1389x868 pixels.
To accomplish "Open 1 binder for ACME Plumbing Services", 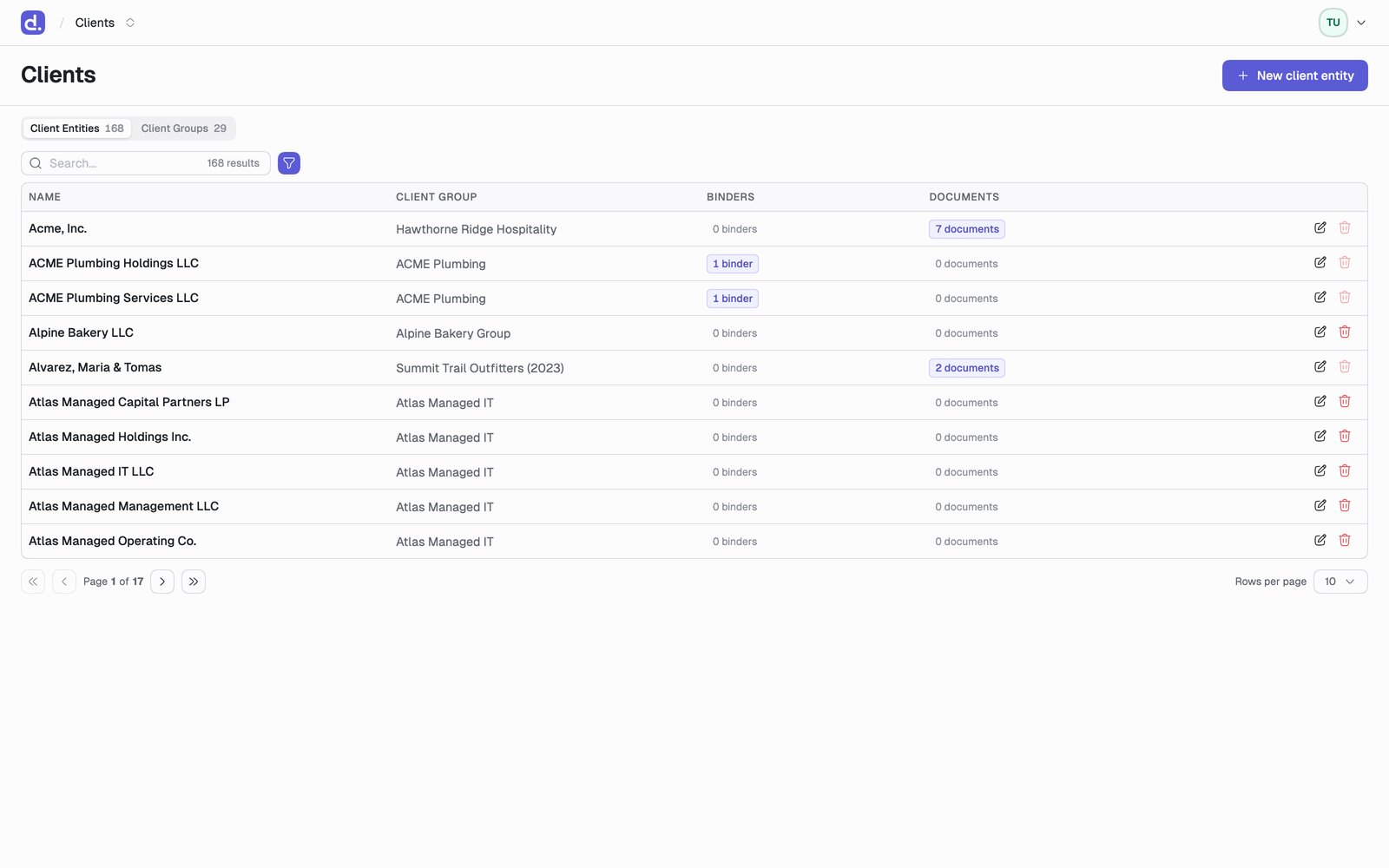I will coord(733,299).
